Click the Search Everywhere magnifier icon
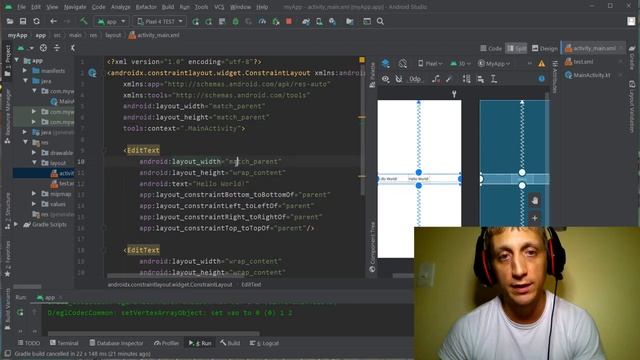The width and height of the screenshot is (640, 360). (x=380, y=21)
